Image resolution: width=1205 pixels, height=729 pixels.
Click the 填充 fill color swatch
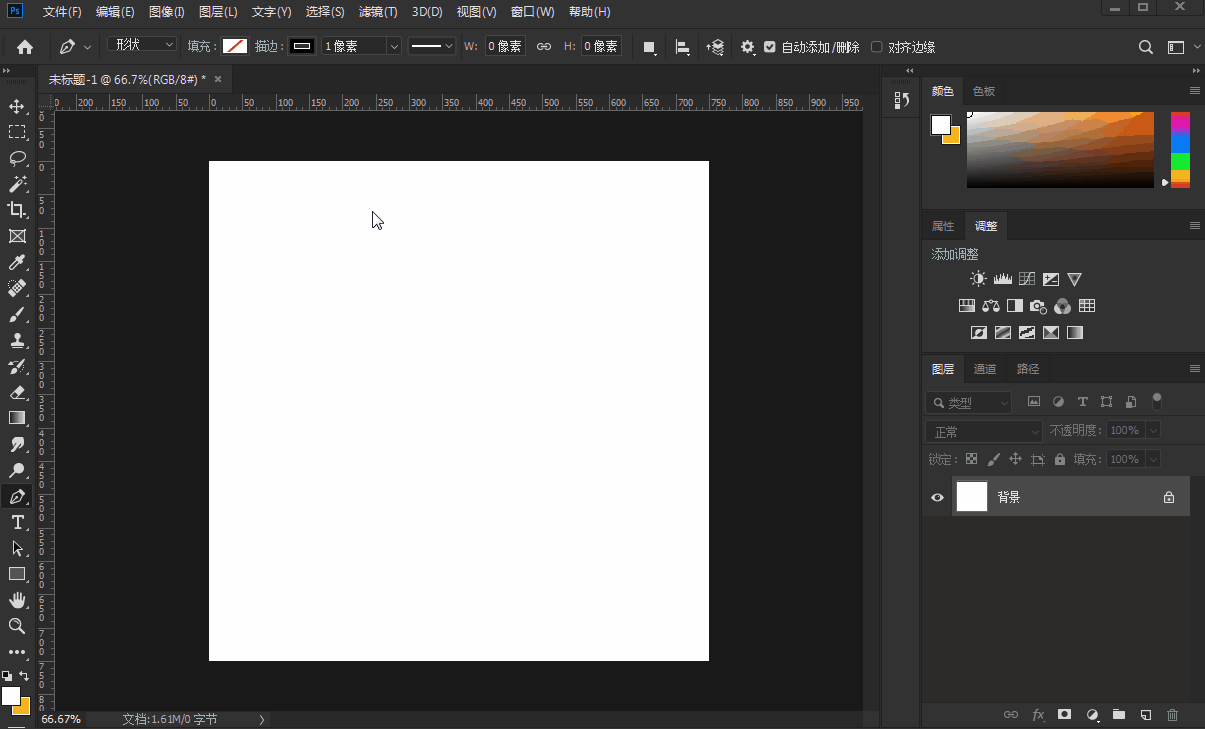click(x=235, y=46)
